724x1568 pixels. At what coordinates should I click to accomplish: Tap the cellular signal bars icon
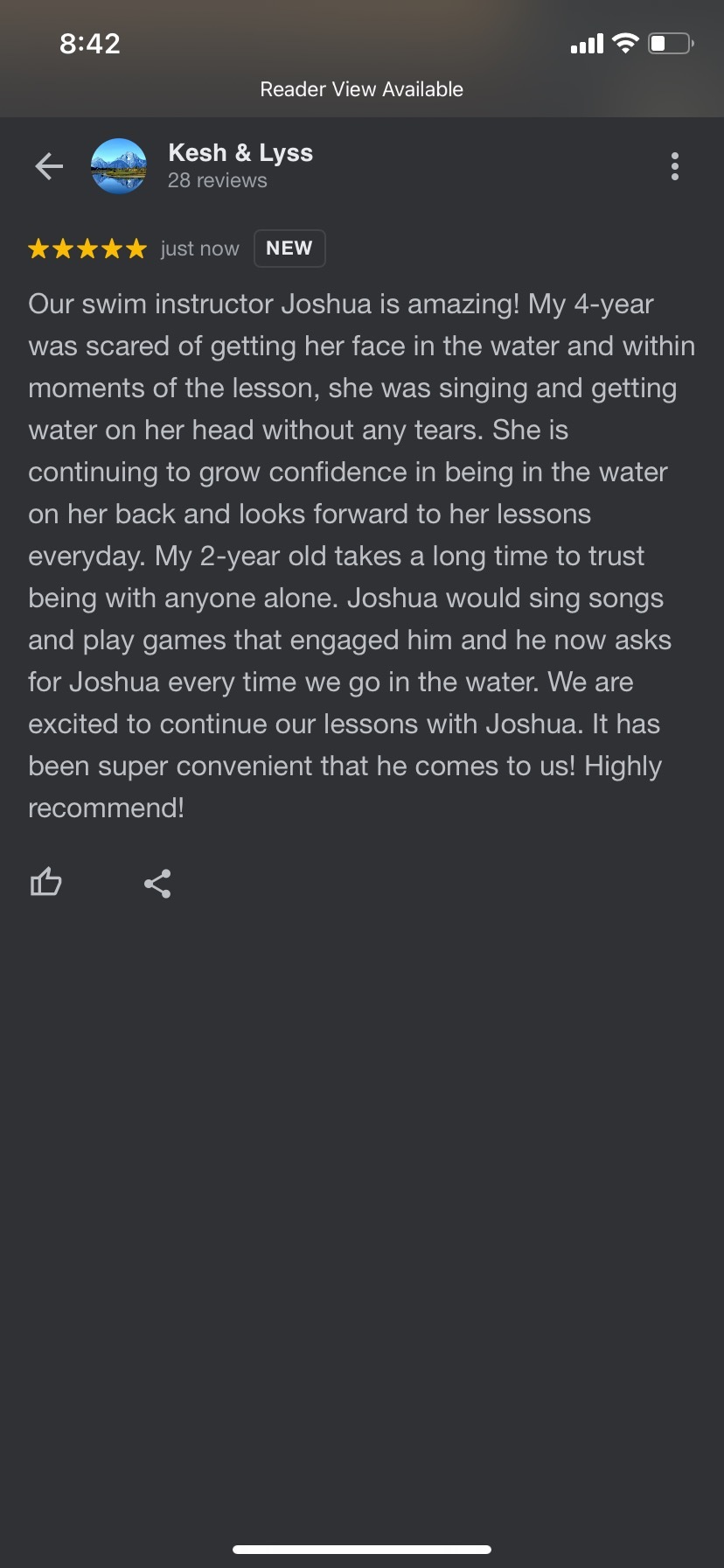[587, 44]
